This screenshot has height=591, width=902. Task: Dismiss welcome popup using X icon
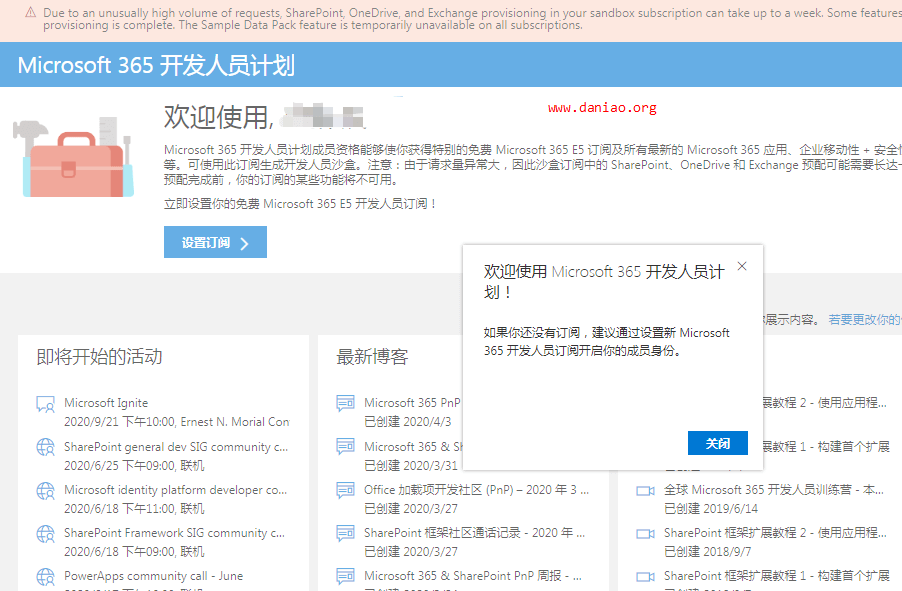pyautogui.click(x=742, y=266)
